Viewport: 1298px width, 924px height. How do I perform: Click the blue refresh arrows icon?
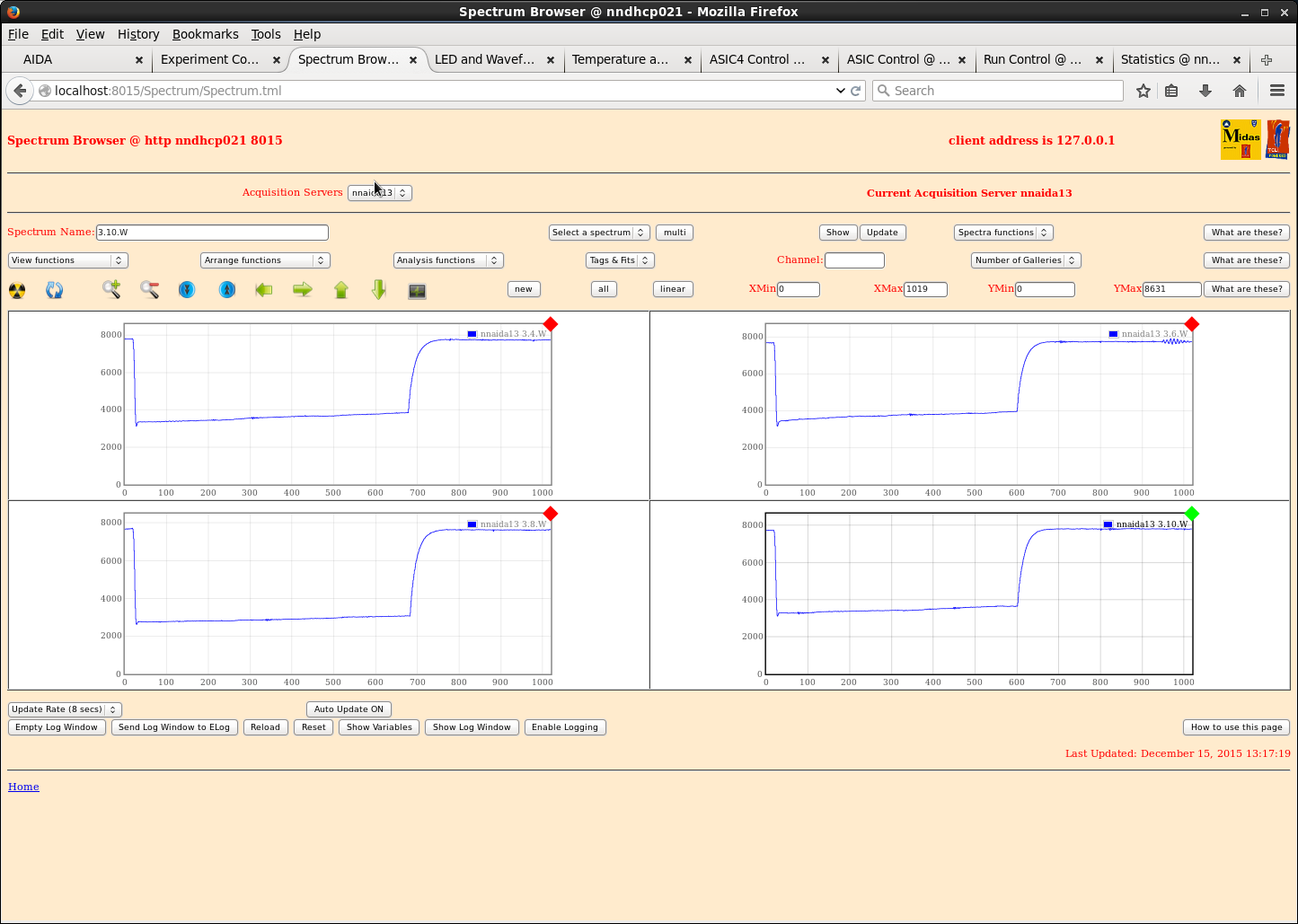(x=55, y=290)
